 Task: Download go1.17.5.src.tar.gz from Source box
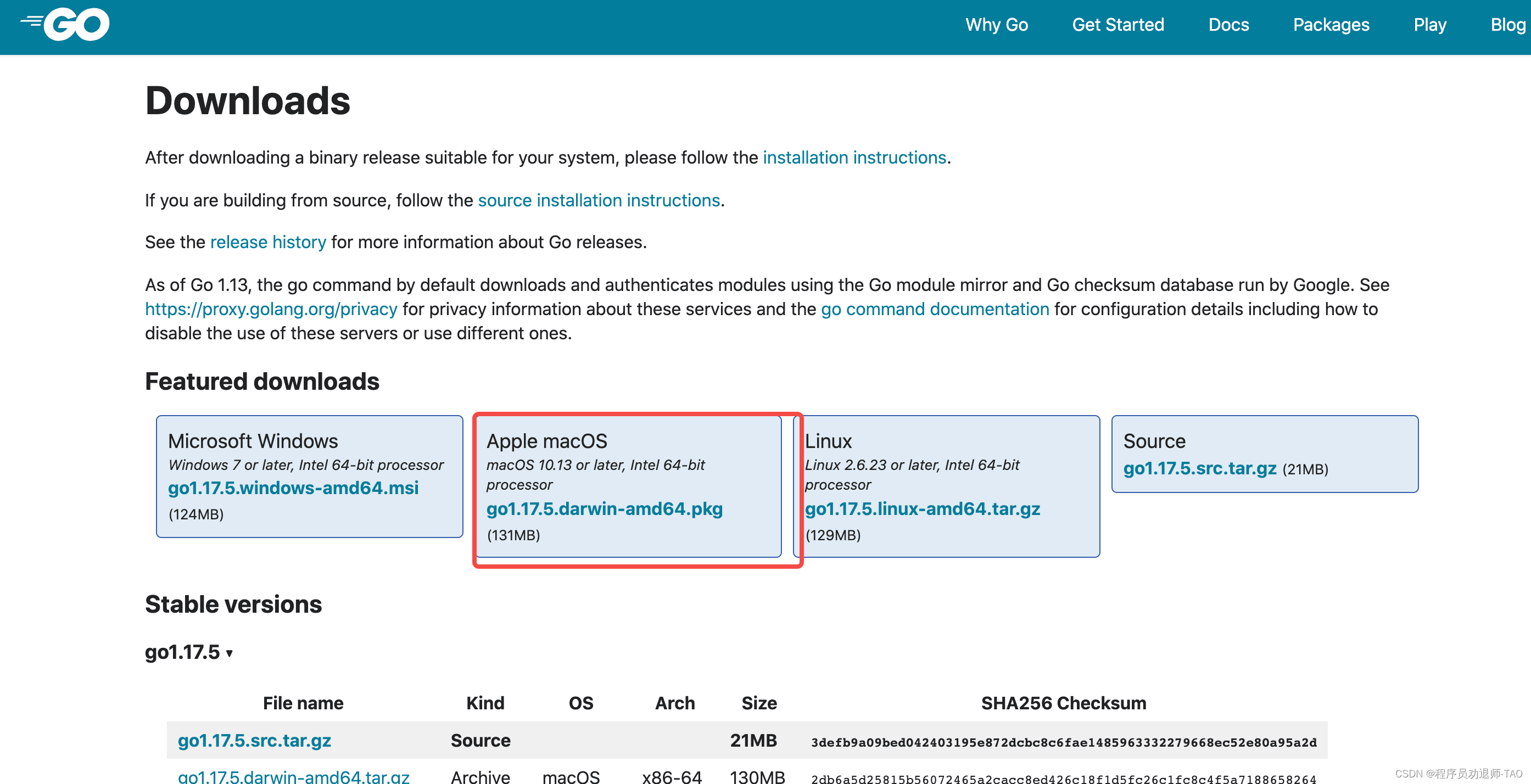click(1199, 468)
